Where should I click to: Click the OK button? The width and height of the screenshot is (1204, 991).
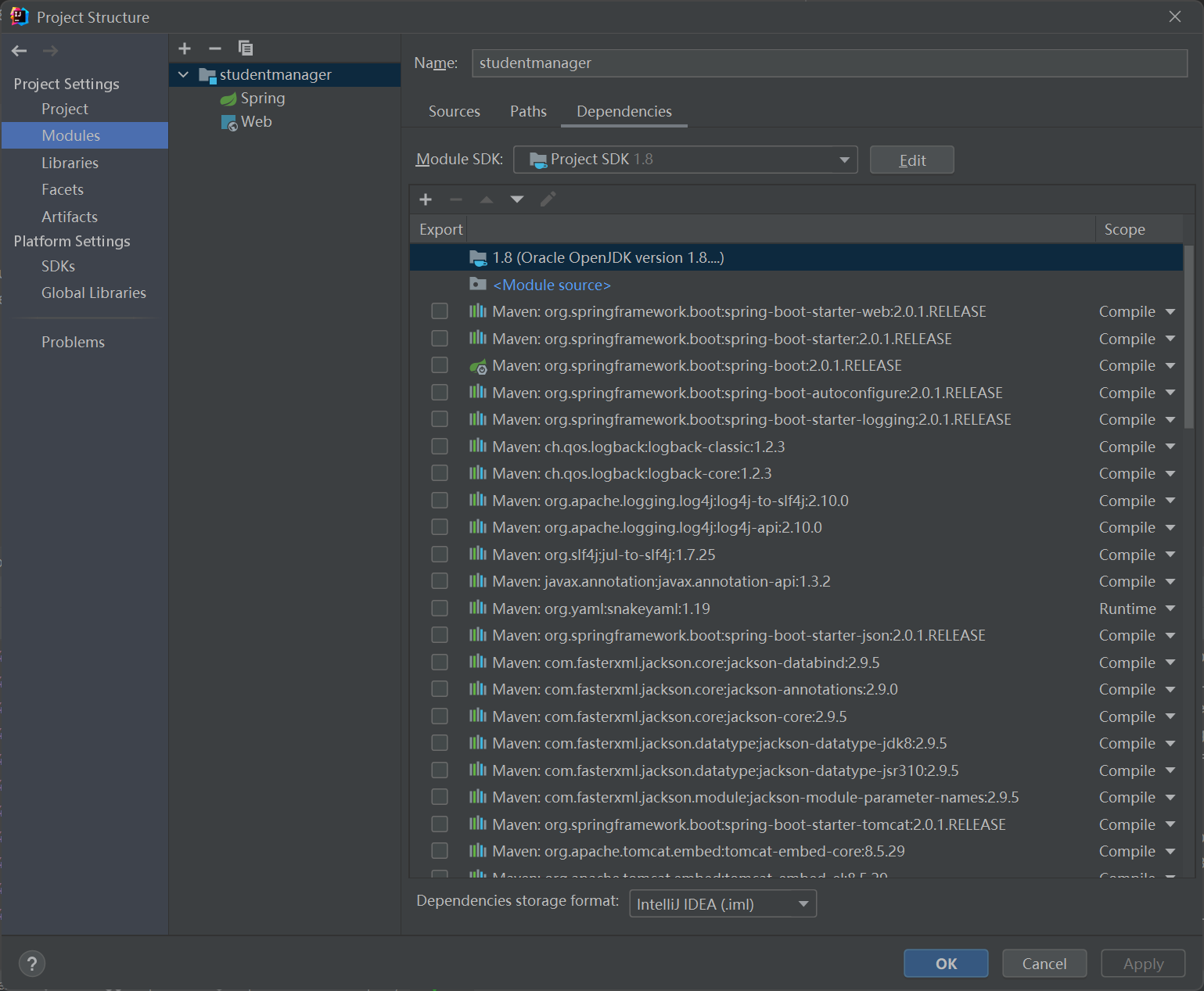tap(946, 964)
